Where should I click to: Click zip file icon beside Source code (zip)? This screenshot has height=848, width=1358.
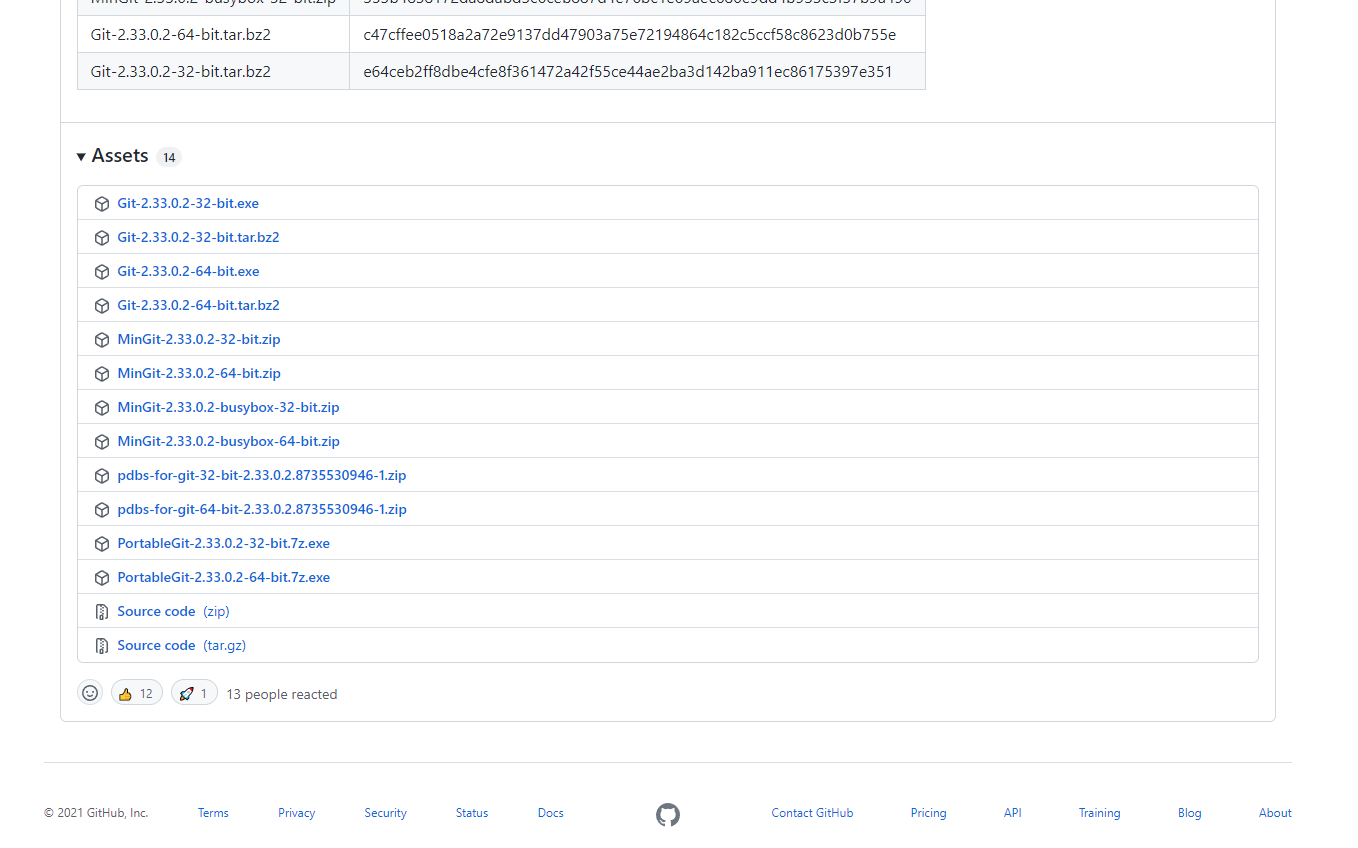(102, 612)
